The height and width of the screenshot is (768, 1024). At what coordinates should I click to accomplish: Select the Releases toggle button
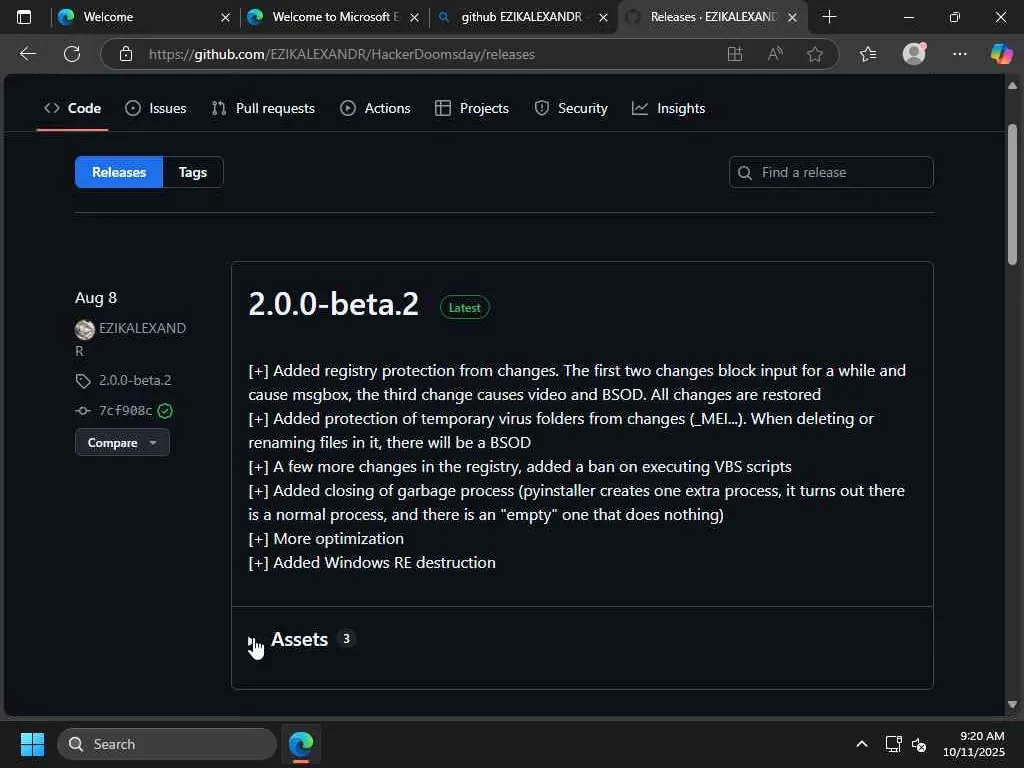[119, 172]
